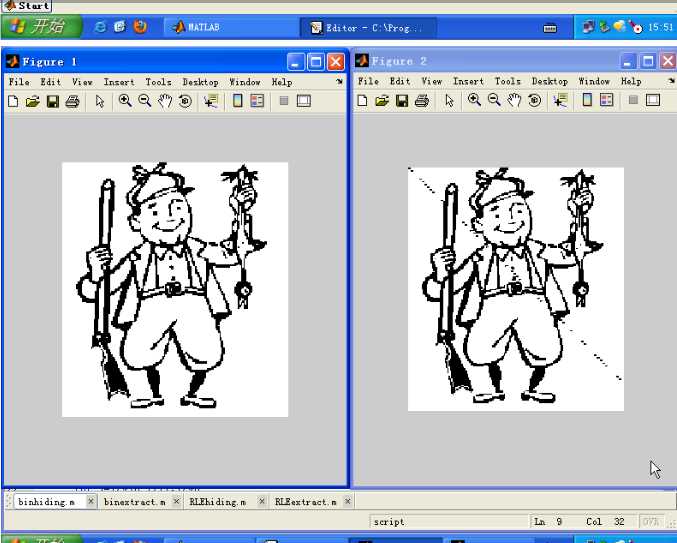Switch to Editor window in taskbar

[x=368, y=28]
